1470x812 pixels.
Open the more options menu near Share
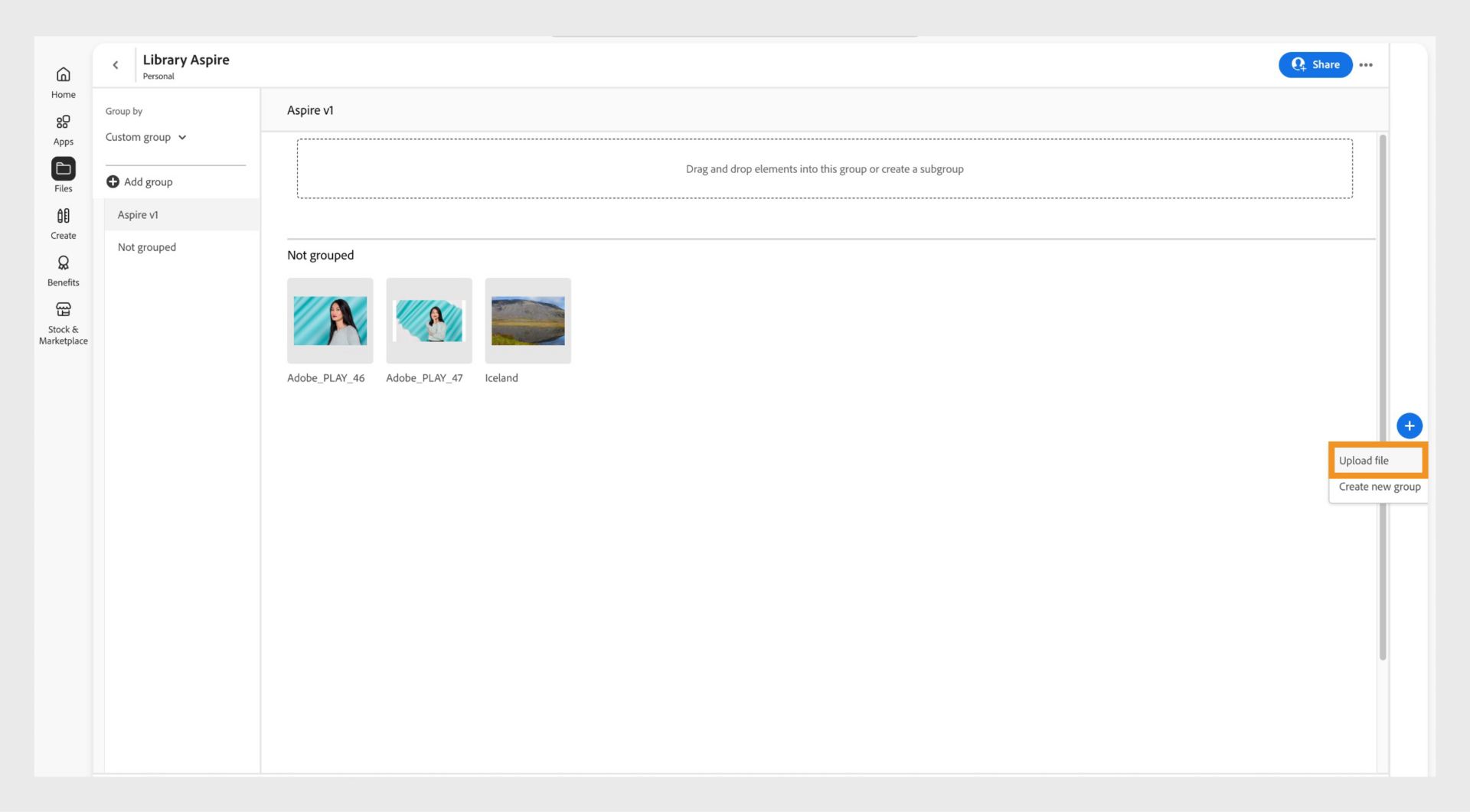pos(1366,65)
